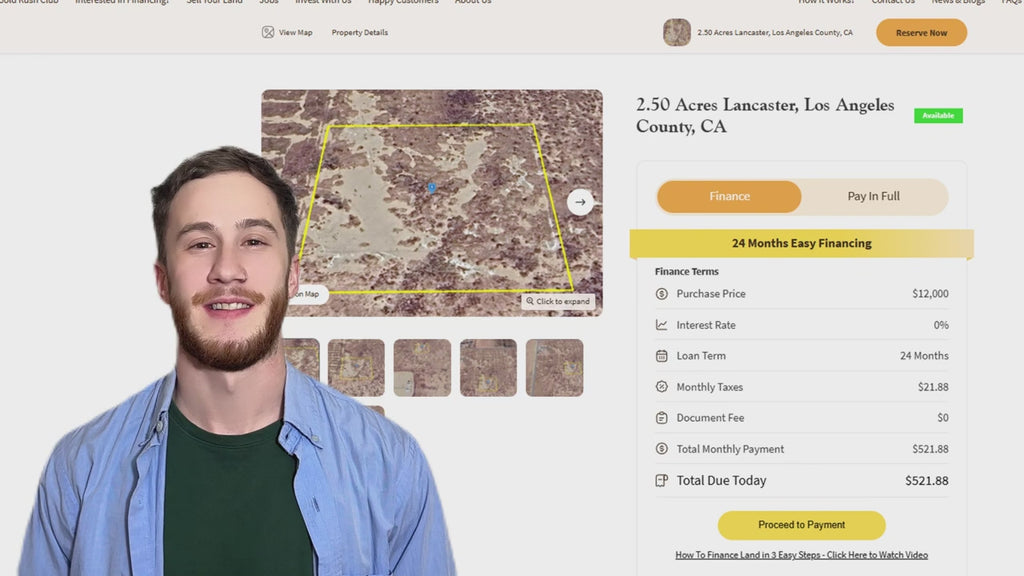
Task: Click the Document Fee clipboard icon
Action: 661,418
